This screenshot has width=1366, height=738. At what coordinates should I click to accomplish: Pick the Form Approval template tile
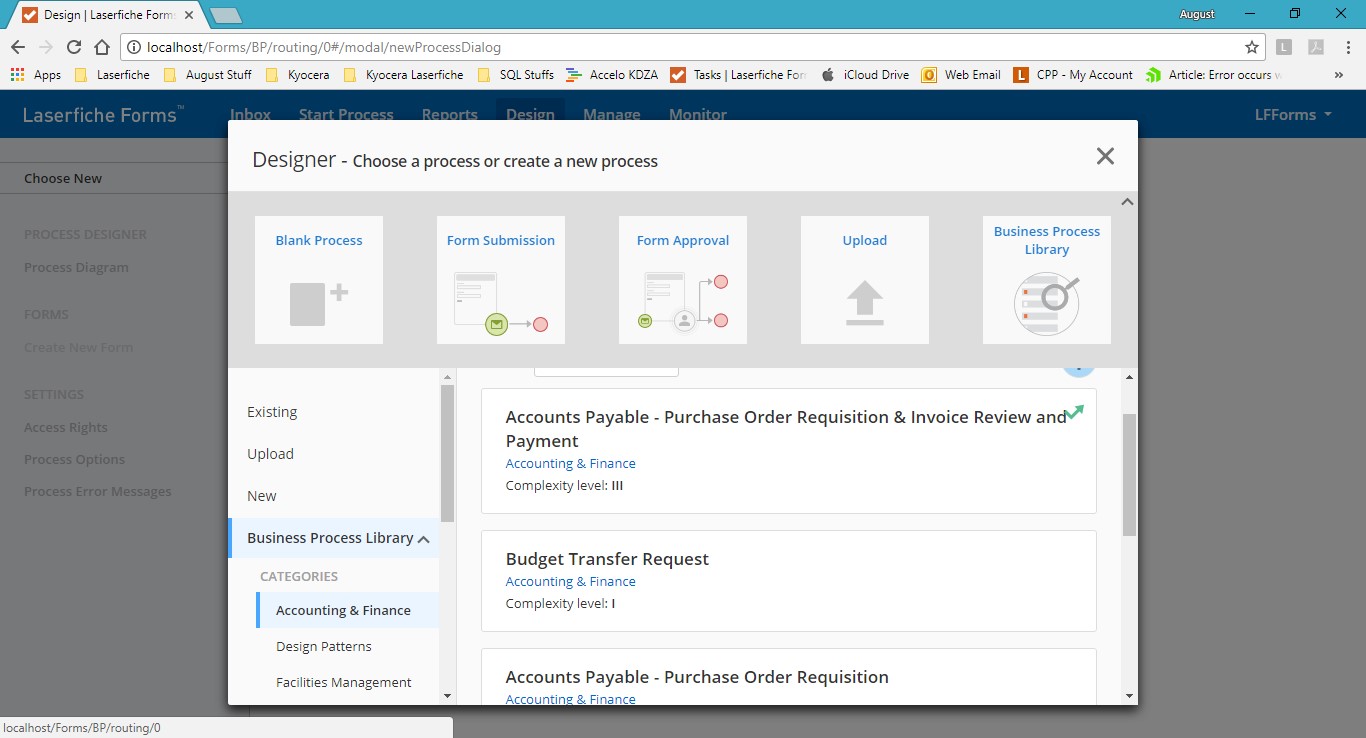point(683,280)
